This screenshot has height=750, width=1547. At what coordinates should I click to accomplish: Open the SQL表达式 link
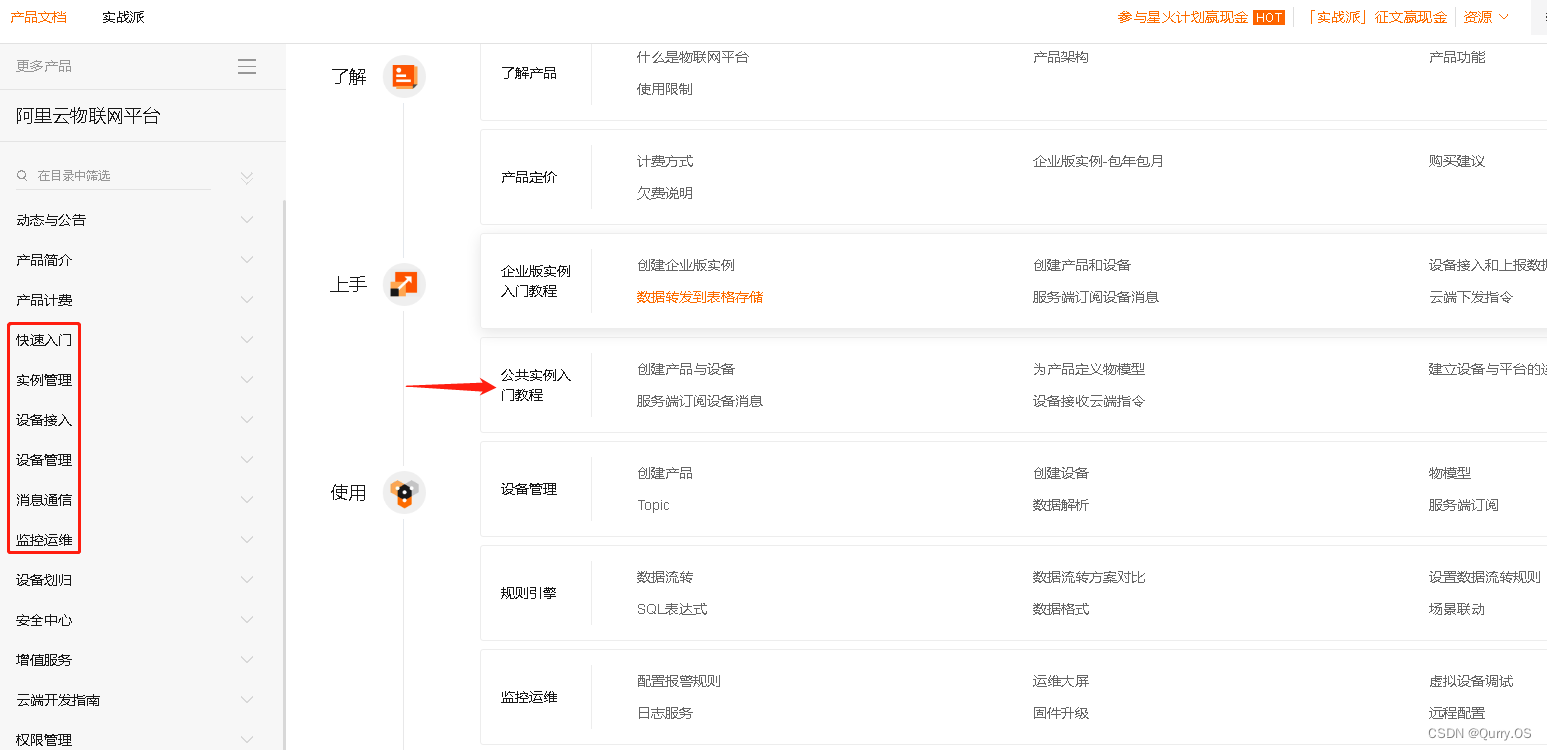[x=672, y=609]
